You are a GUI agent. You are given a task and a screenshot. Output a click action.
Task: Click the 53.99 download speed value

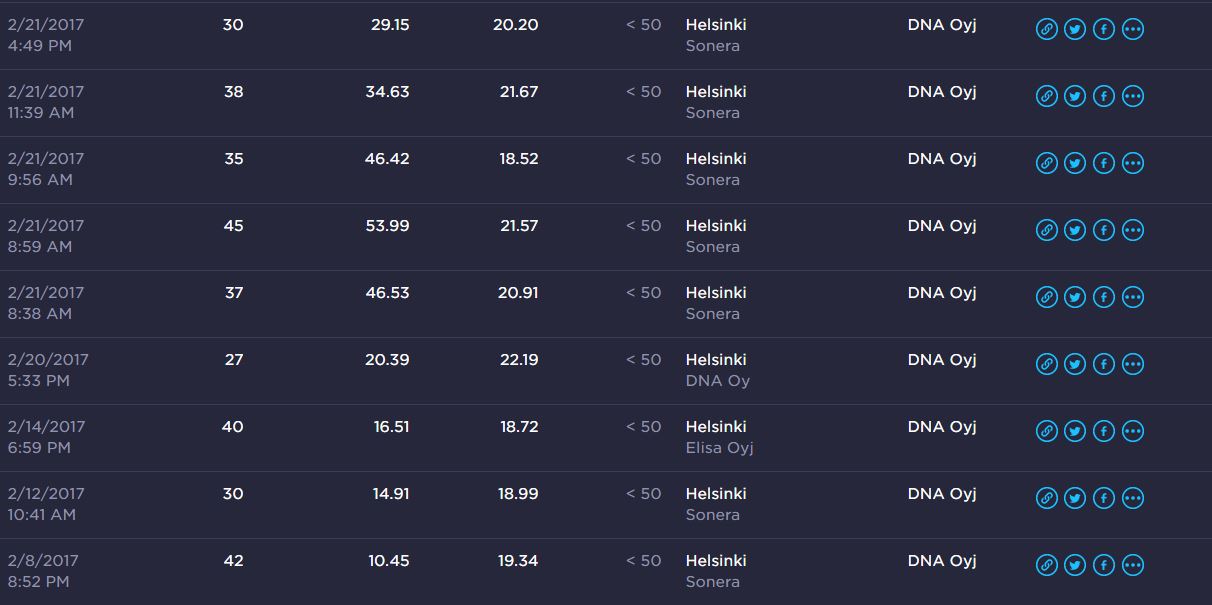point(387,226)
